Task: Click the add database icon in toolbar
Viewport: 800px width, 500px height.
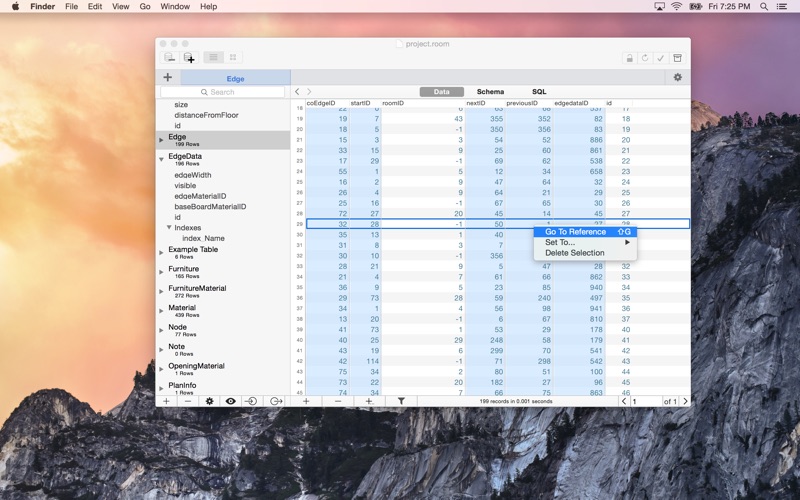Action: click(x=189, y=58)
